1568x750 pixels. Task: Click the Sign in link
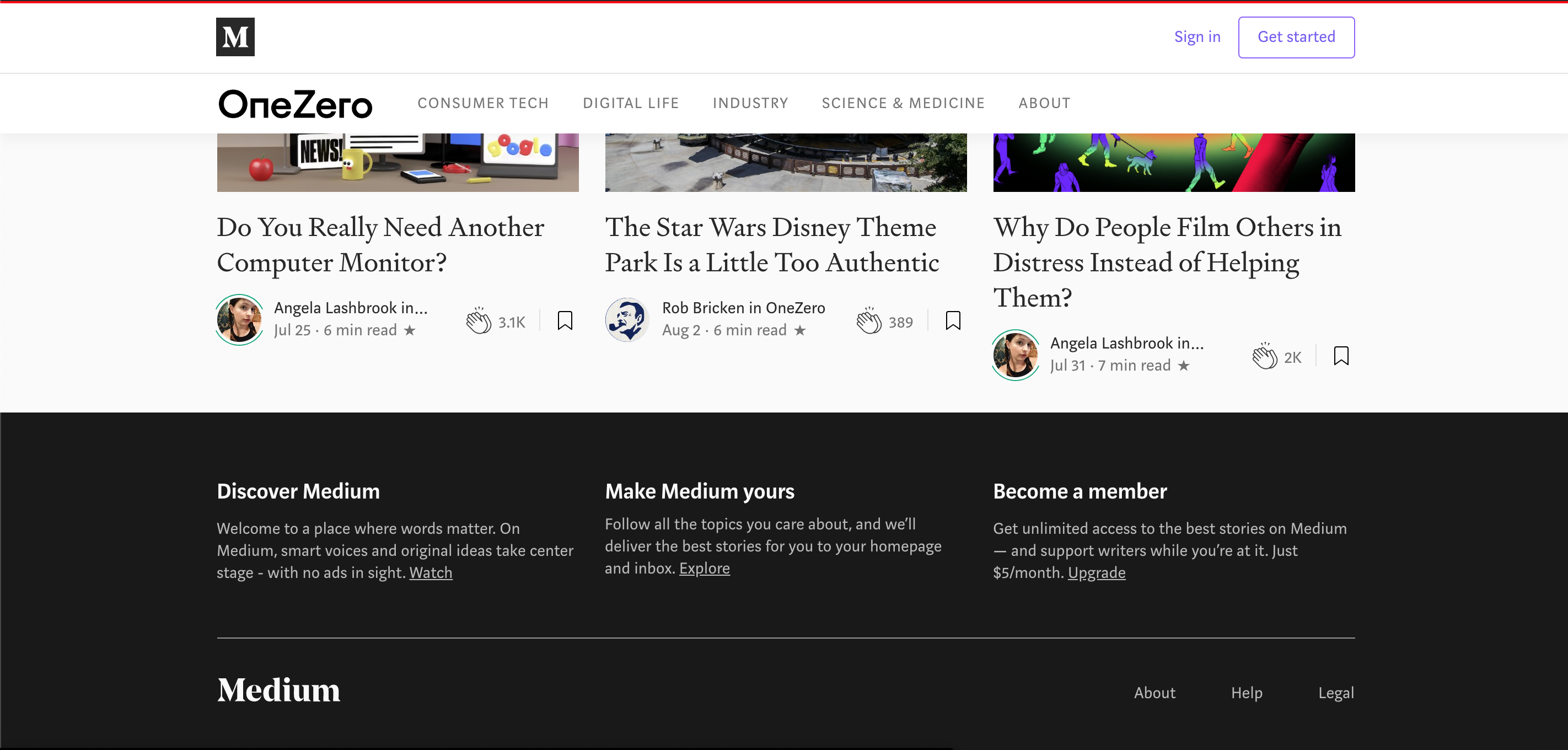tap(1197, 37)
